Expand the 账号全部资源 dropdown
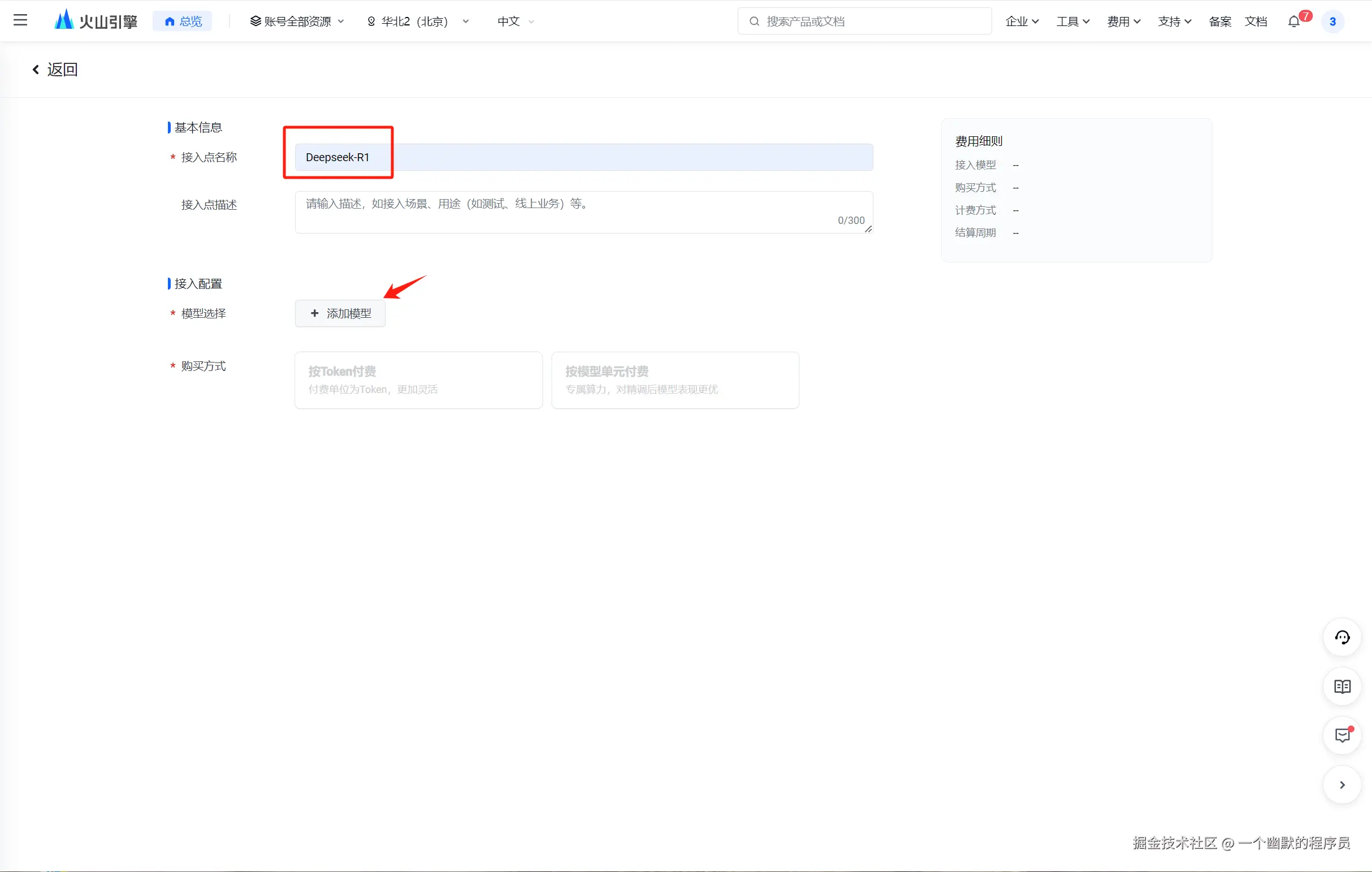 297,21
